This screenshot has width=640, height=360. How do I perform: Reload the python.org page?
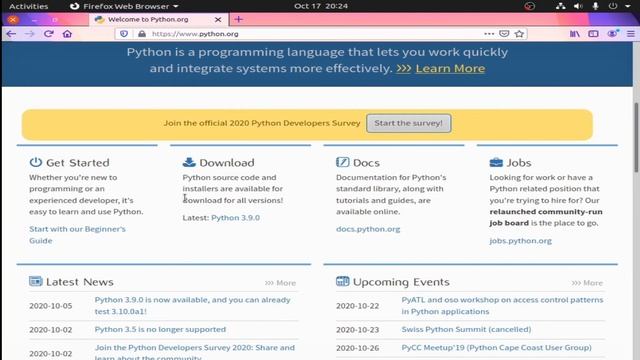click(x=49, y=34)
